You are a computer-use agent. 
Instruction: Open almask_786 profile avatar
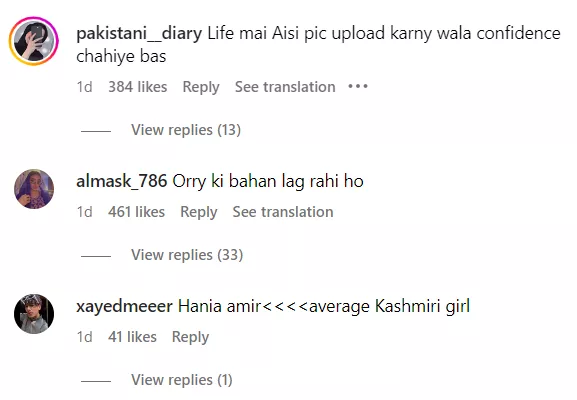tap(34, 189)
